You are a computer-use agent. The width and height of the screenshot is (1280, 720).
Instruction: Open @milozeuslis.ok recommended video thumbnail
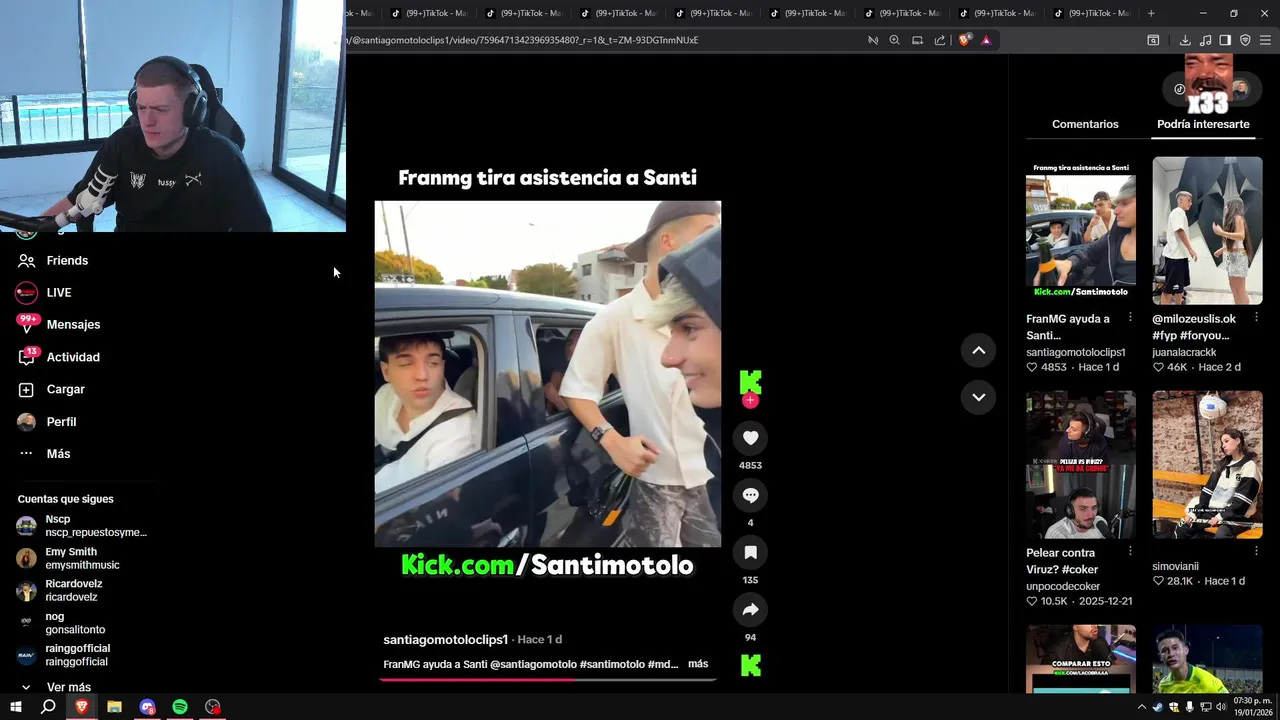pyautogui.click(x=1207, y=230)
